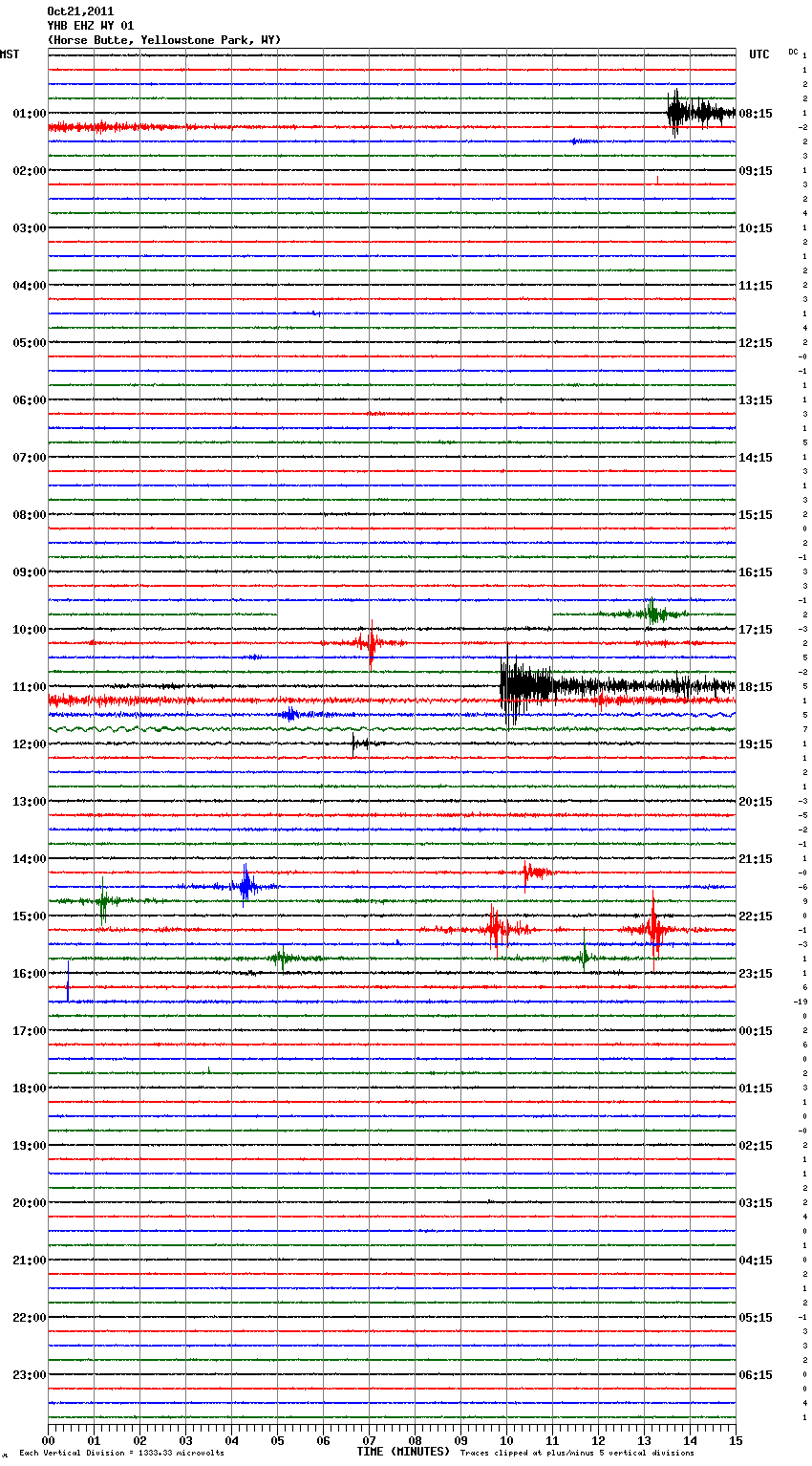
Task: Click the blue event on the 14:30 MST trace
Action: coord(246,886)
